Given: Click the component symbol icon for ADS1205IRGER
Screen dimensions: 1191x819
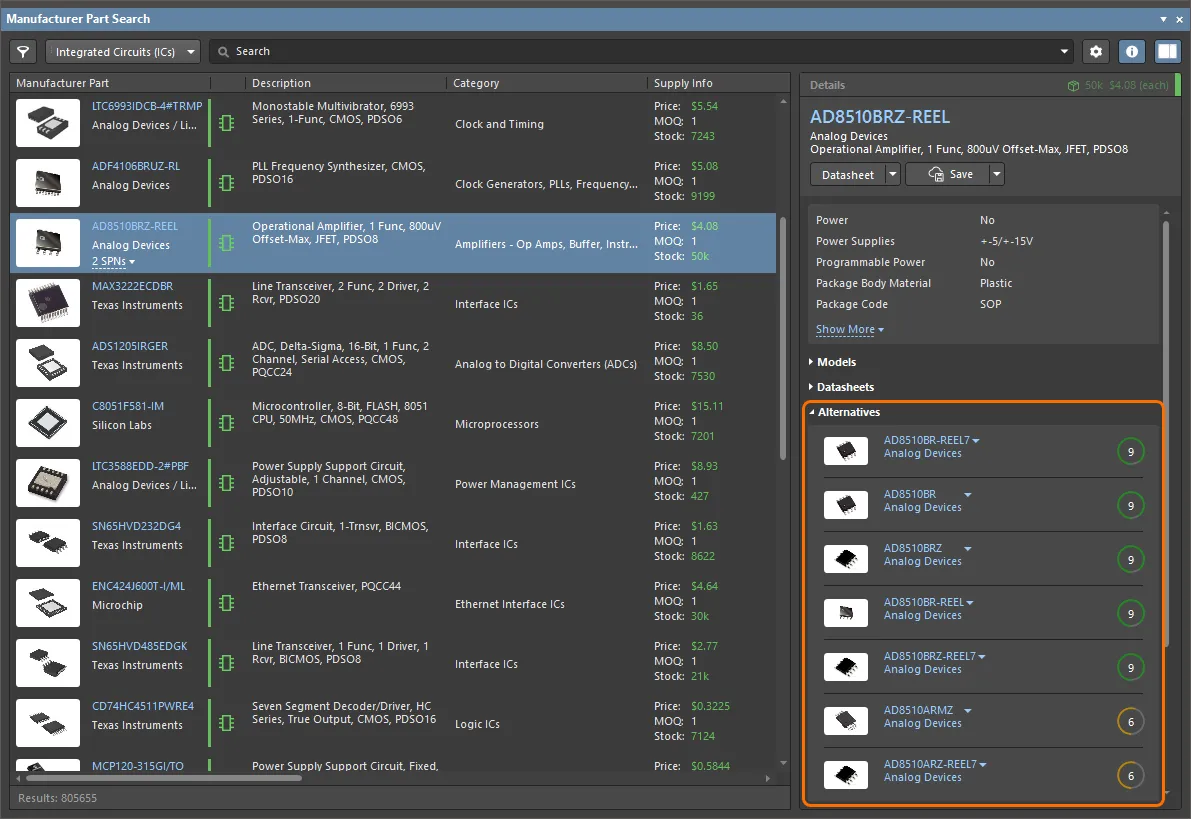Looking at the screenshot, I should (x=226, y=362).
